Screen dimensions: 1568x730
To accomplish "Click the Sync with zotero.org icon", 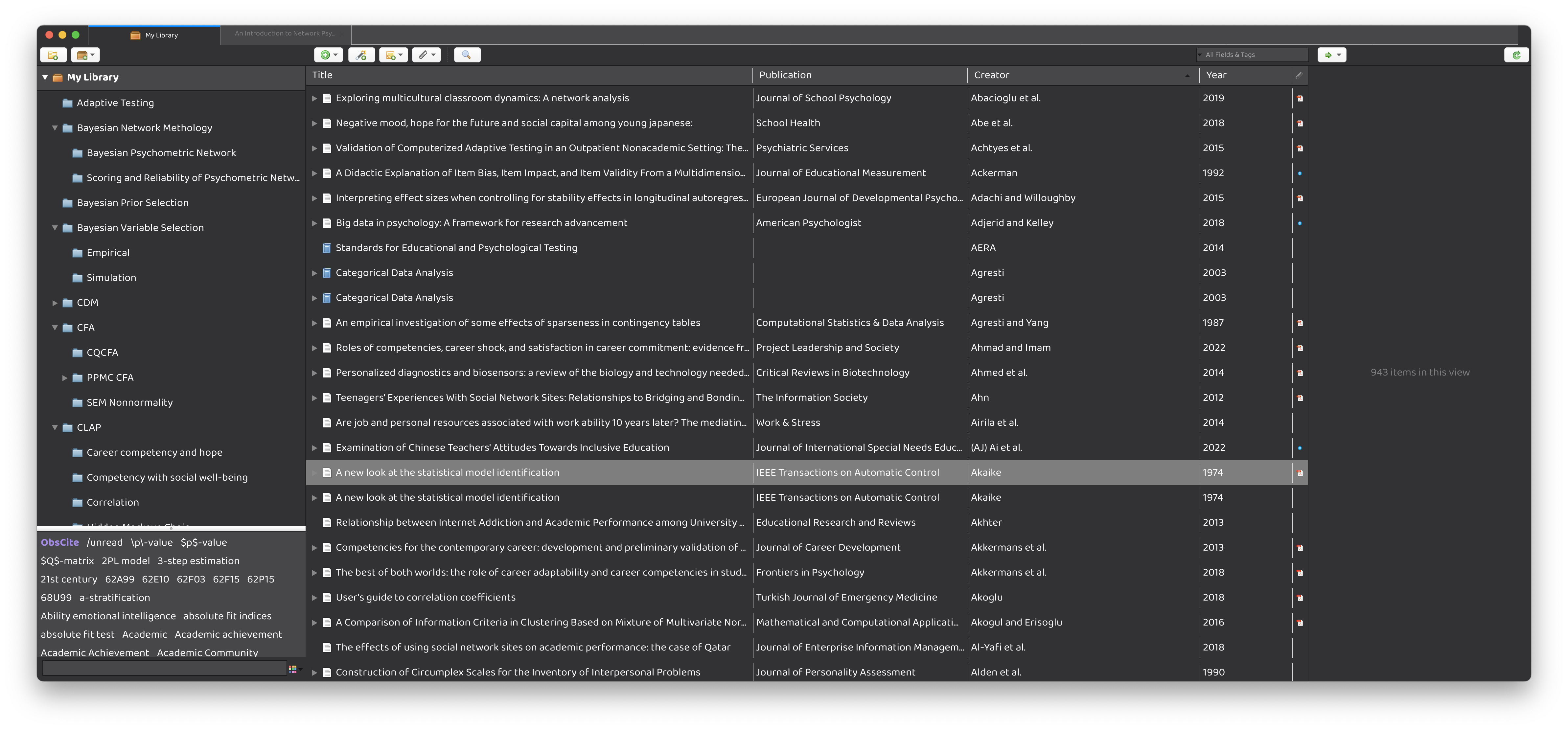I will (x=1517, y=55).
